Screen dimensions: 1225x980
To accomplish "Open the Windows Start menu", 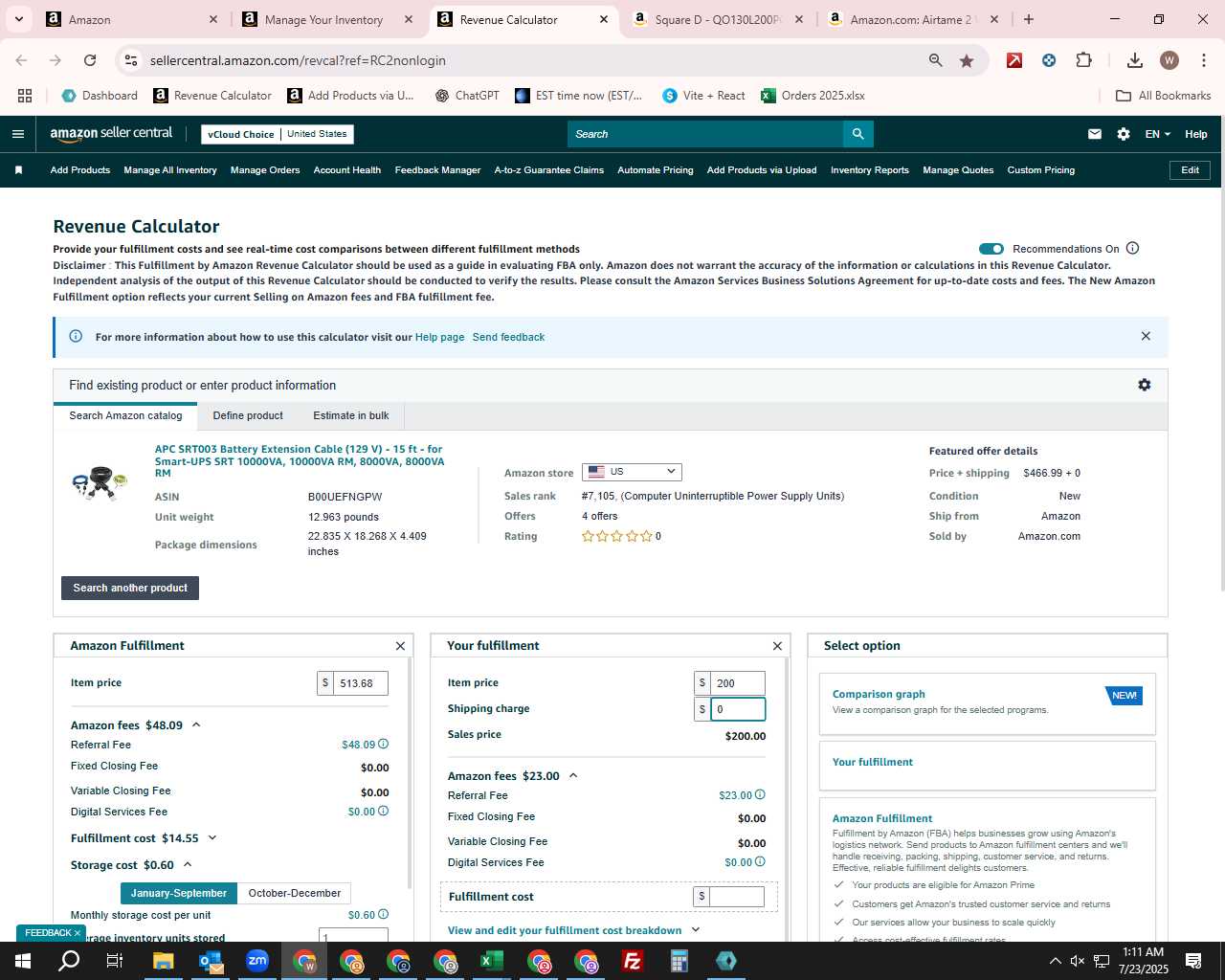I will 22,961.
